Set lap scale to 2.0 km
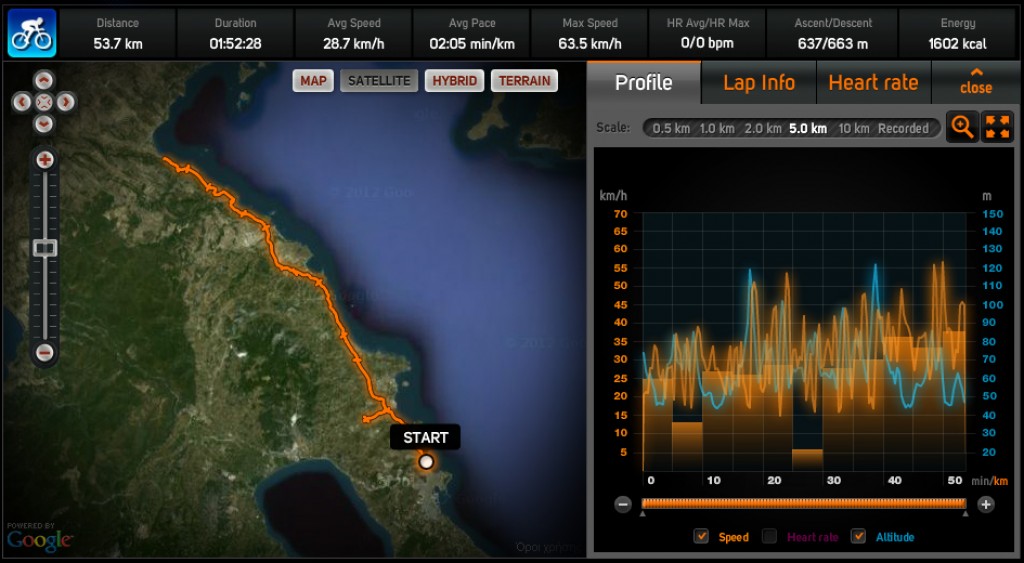The height and width of the screenshot is (563, 1024). [x=763, y=129]
